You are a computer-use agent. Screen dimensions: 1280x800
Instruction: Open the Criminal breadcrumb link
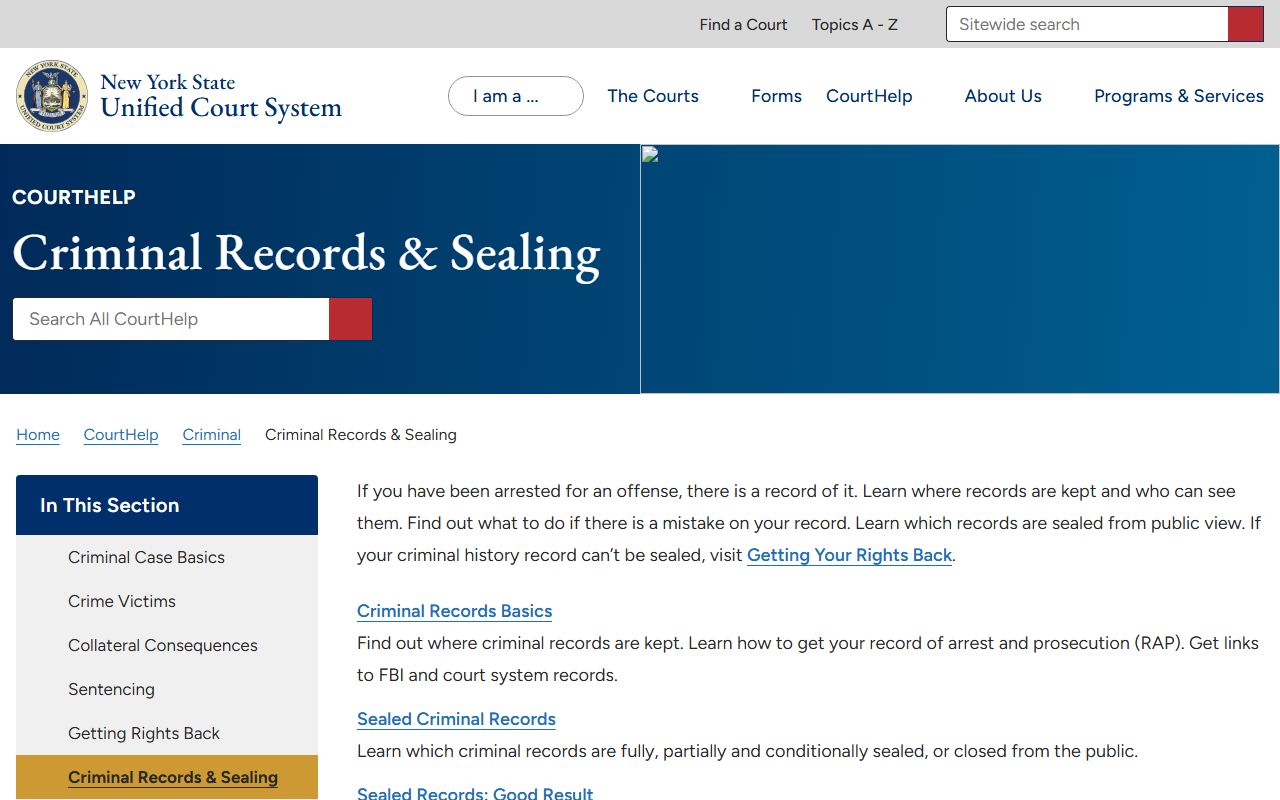click(x=212, y=435)
